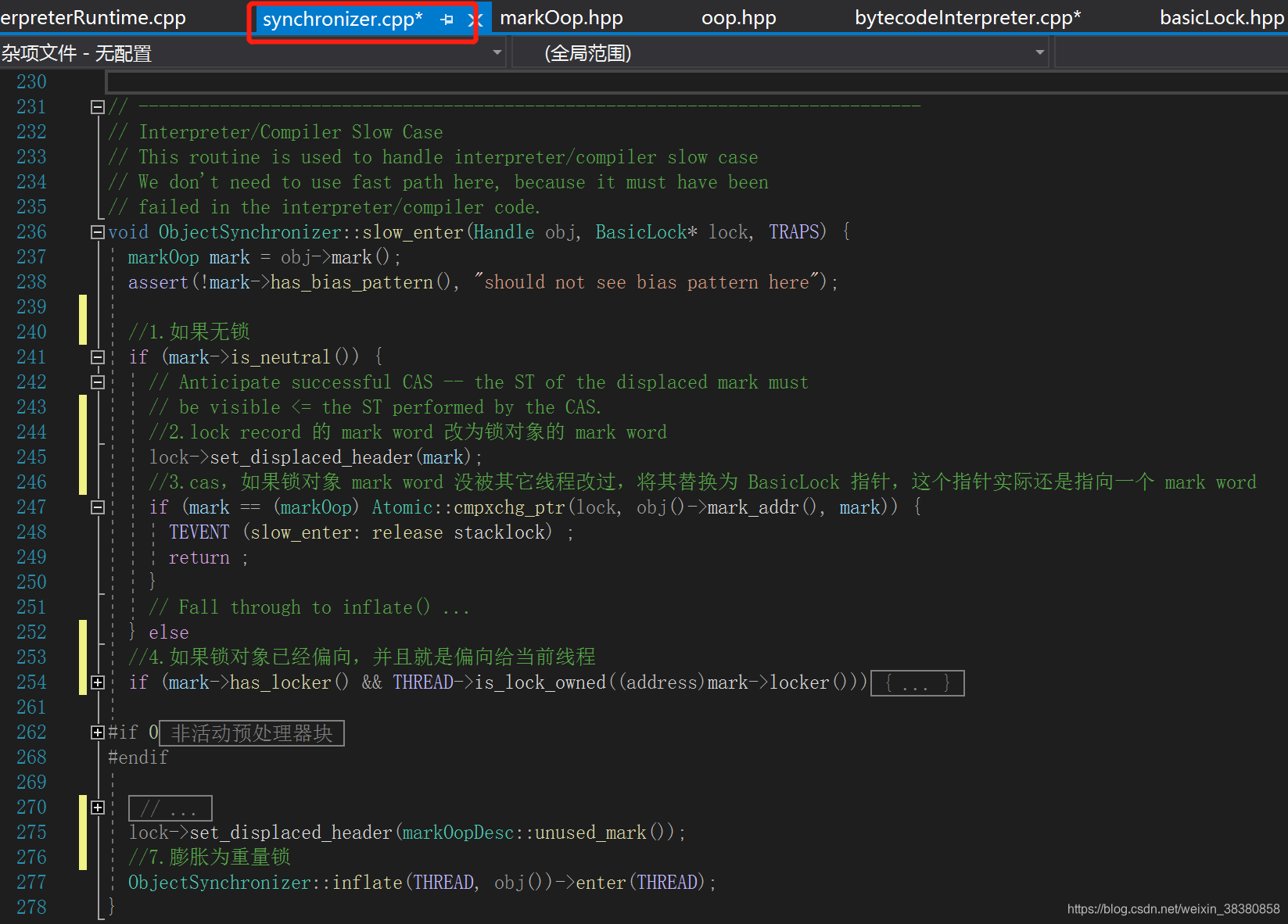
Task: Click comment //1.如果无锁
Action: [x=189, y=332]
